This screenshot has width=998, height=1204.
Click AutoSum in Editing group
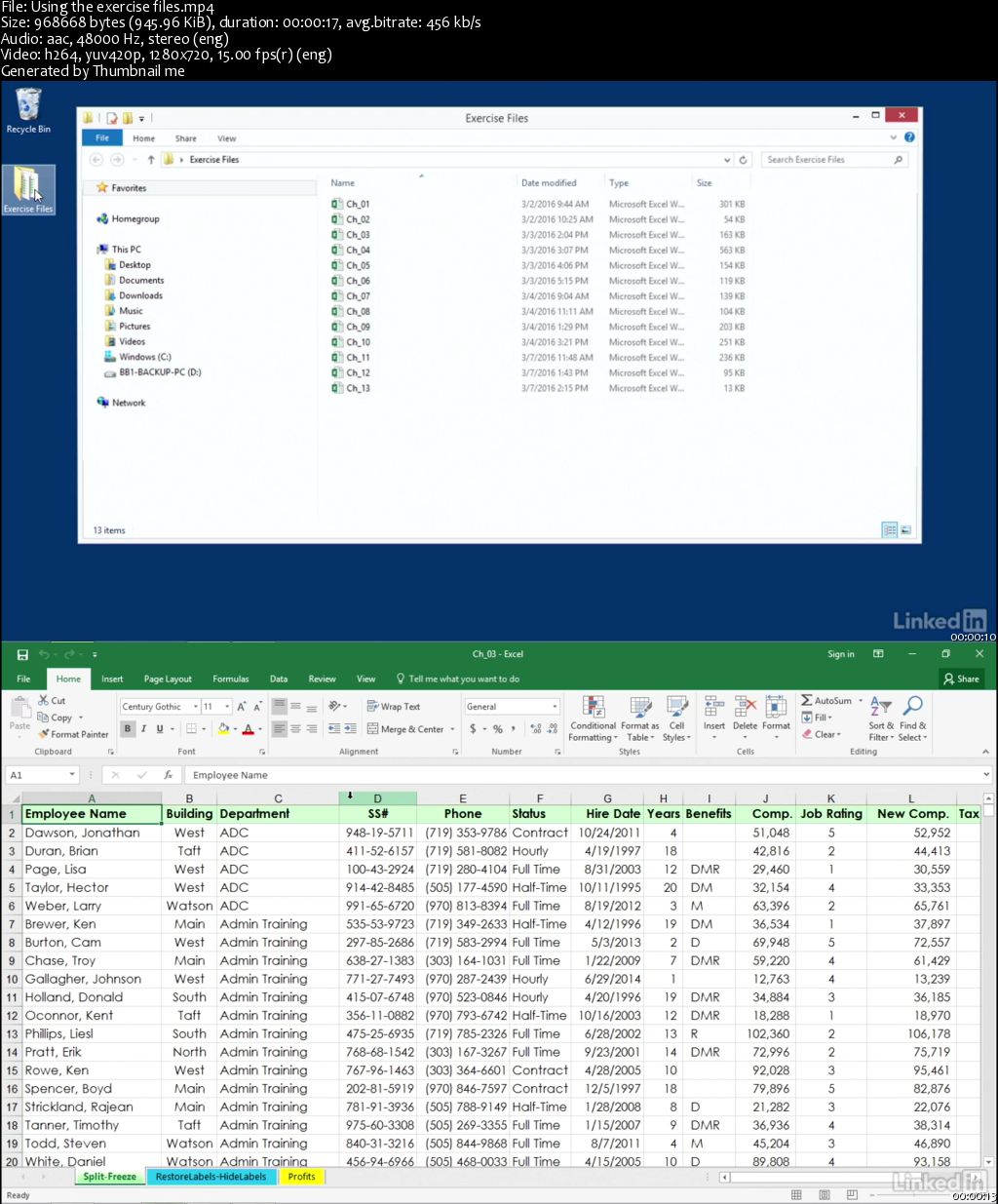coord(827,700)
